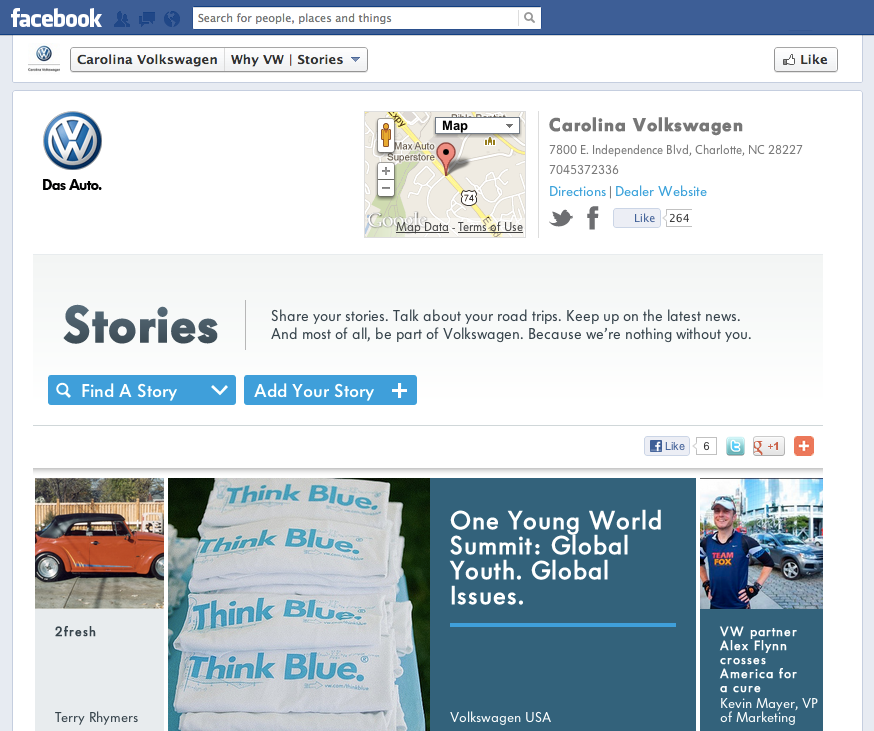This screenshot has width=874, height=731.
Task: Click the dealer address text
Action: pyautogui.click(x=676, y=149)
